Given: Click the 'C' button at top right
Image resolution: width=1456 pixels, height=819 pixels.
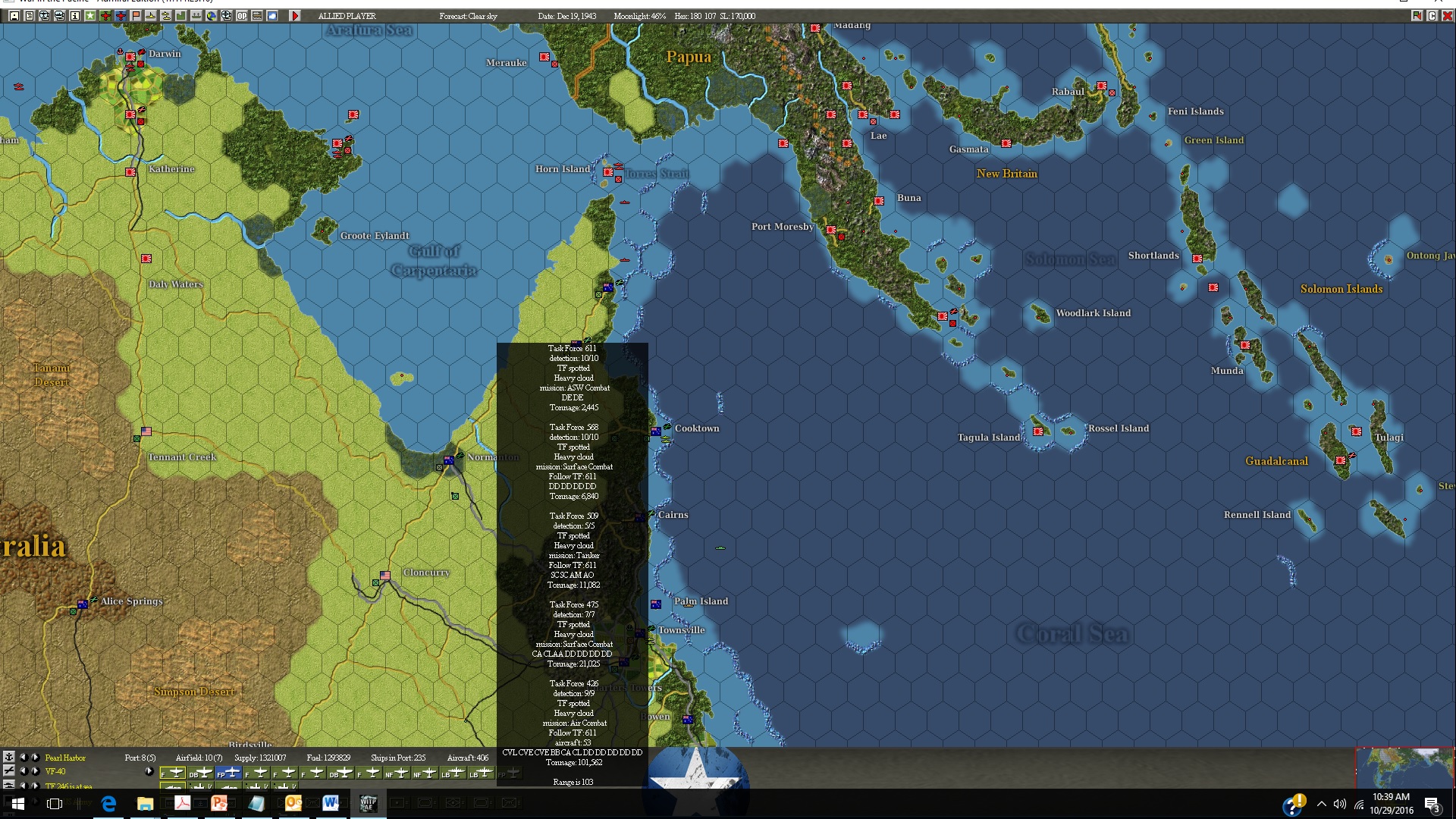Looking at the screenshot, I should tap(1432, 15).
